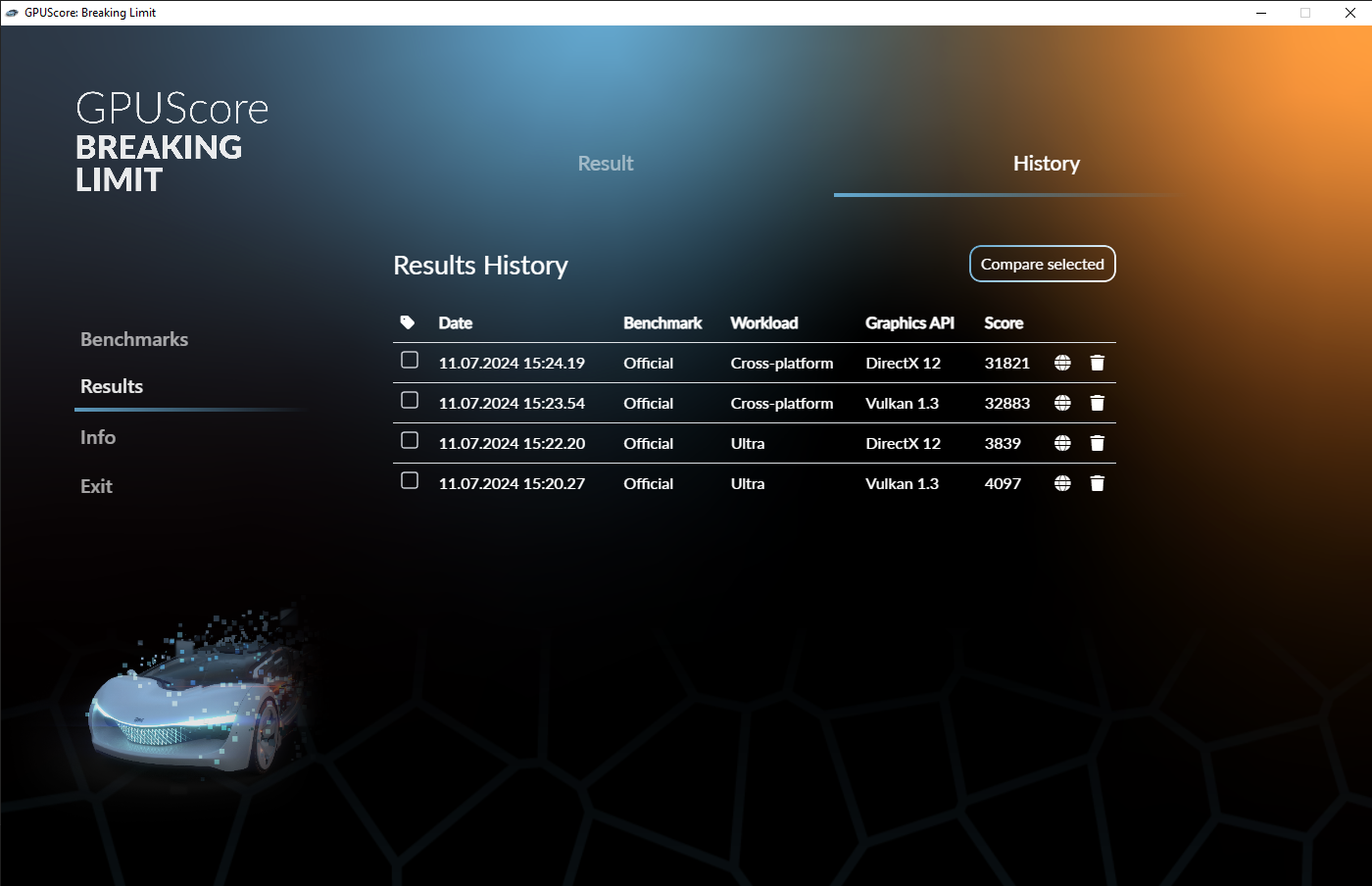Viewport: 1372px width, 886px height.
Task: Click date 11.07.2024 15:23.54
Action: [x=512, y=403]
